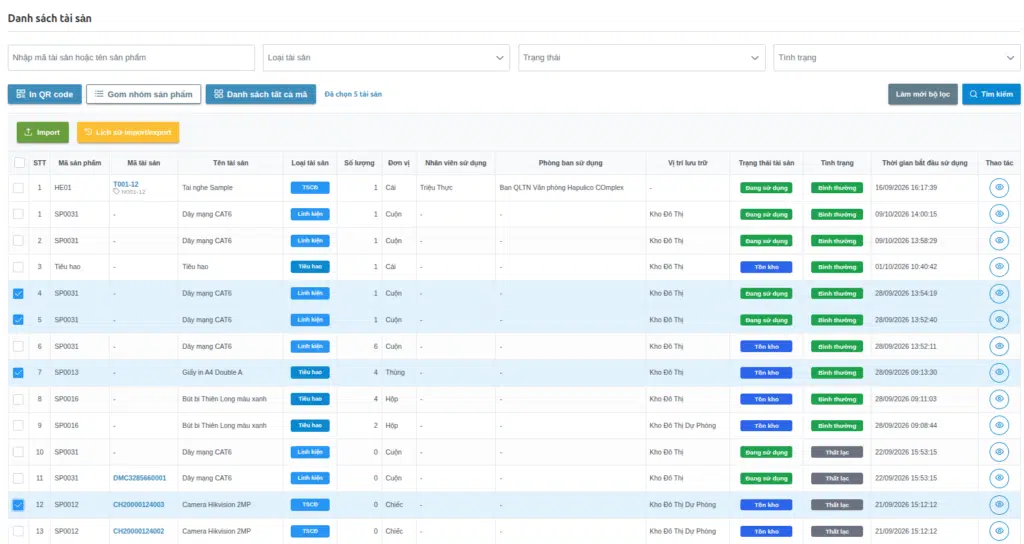Uncheck the CH20000124003 camera row checkbox
This screenshot has width=1024, height=544.
[18, 505]
